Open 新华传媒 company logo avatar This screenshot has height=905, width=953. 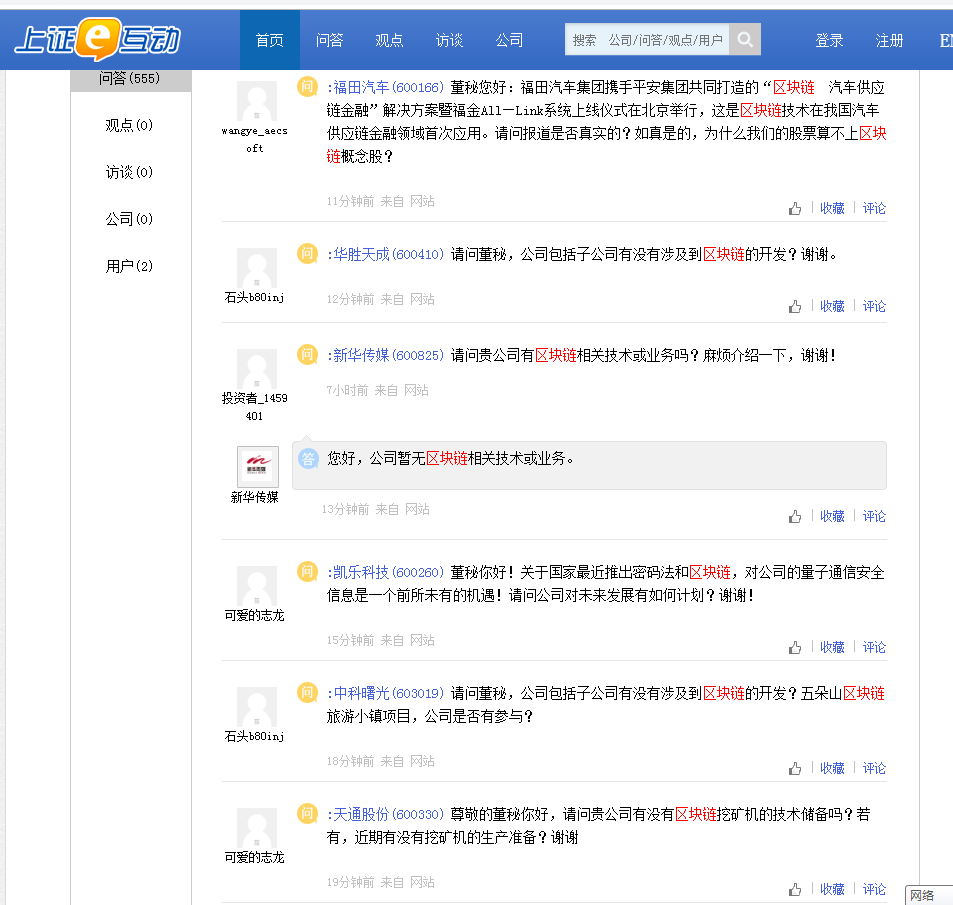(258, 466)
